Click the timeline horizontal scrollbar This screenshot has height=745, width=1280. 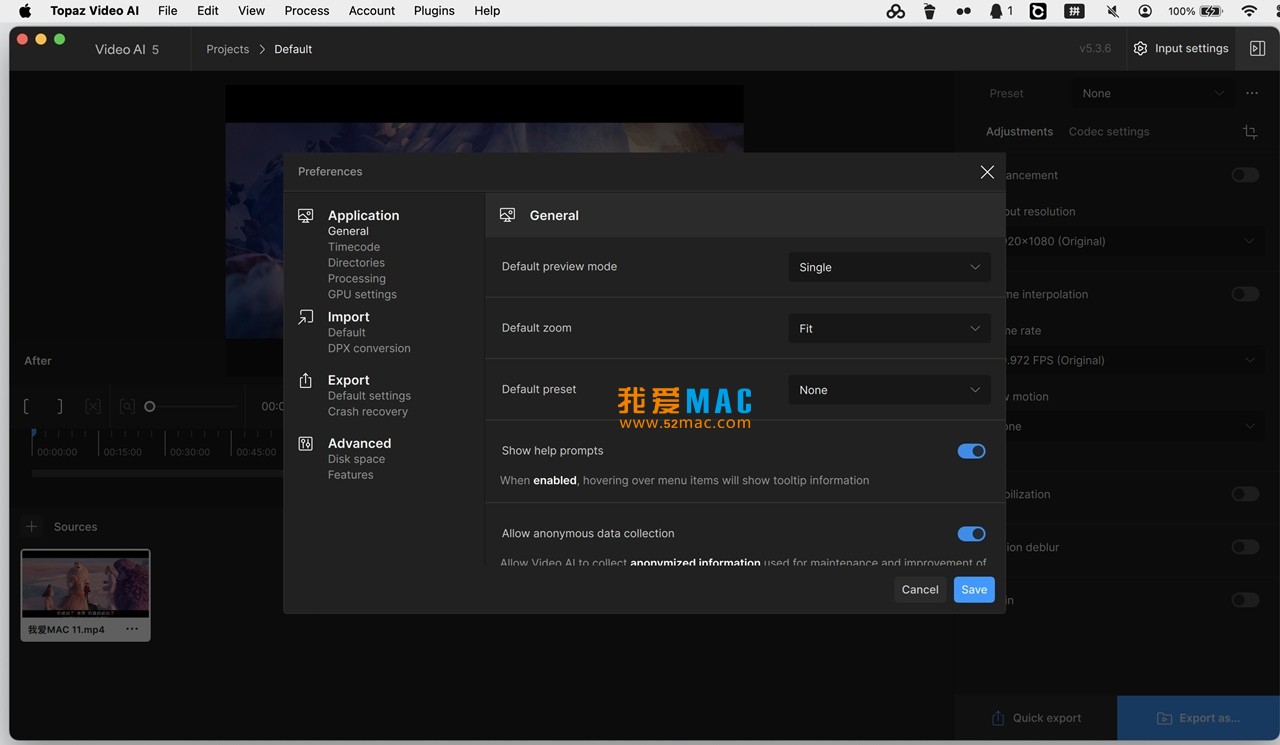(157, 473)
